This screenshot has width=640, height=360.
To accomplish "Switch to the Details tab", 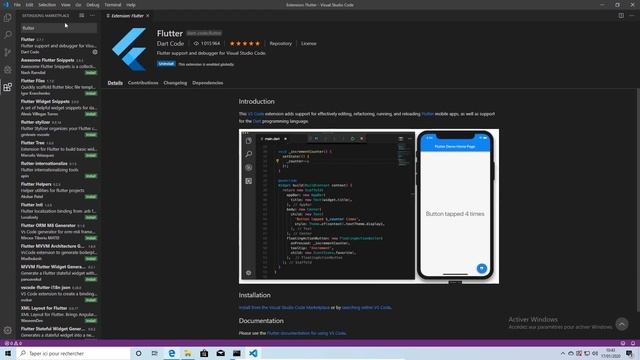I will point(115,83).
